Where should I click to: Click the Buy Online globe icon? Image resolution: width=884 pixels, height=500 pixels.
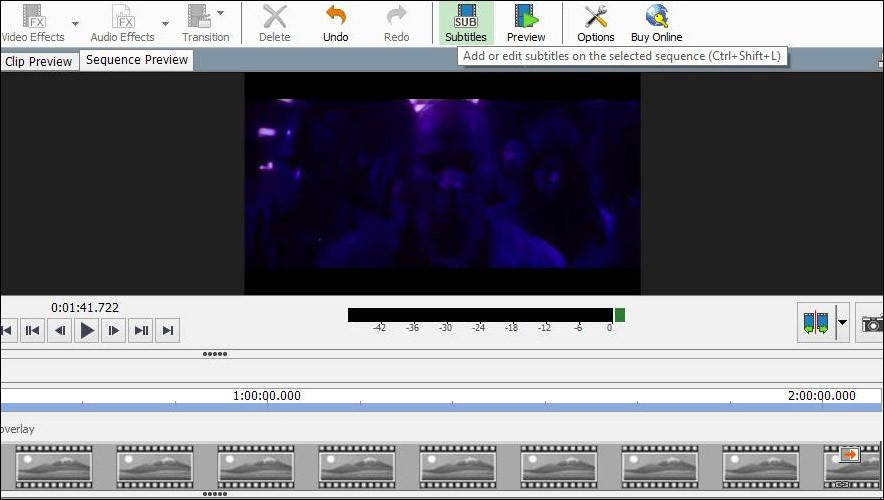point(656,23)
